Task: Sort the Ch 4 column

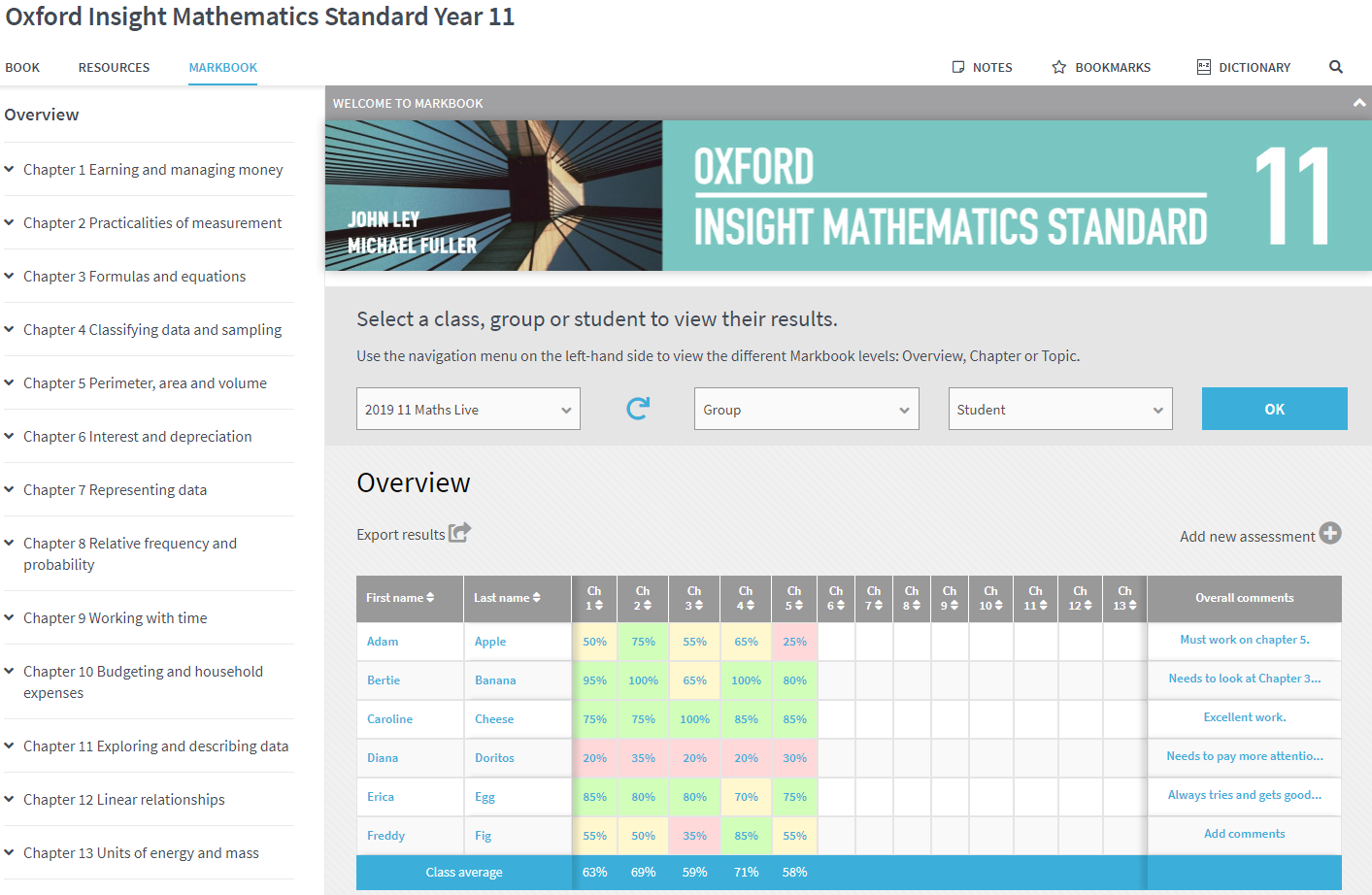Action: pos(751,605)
